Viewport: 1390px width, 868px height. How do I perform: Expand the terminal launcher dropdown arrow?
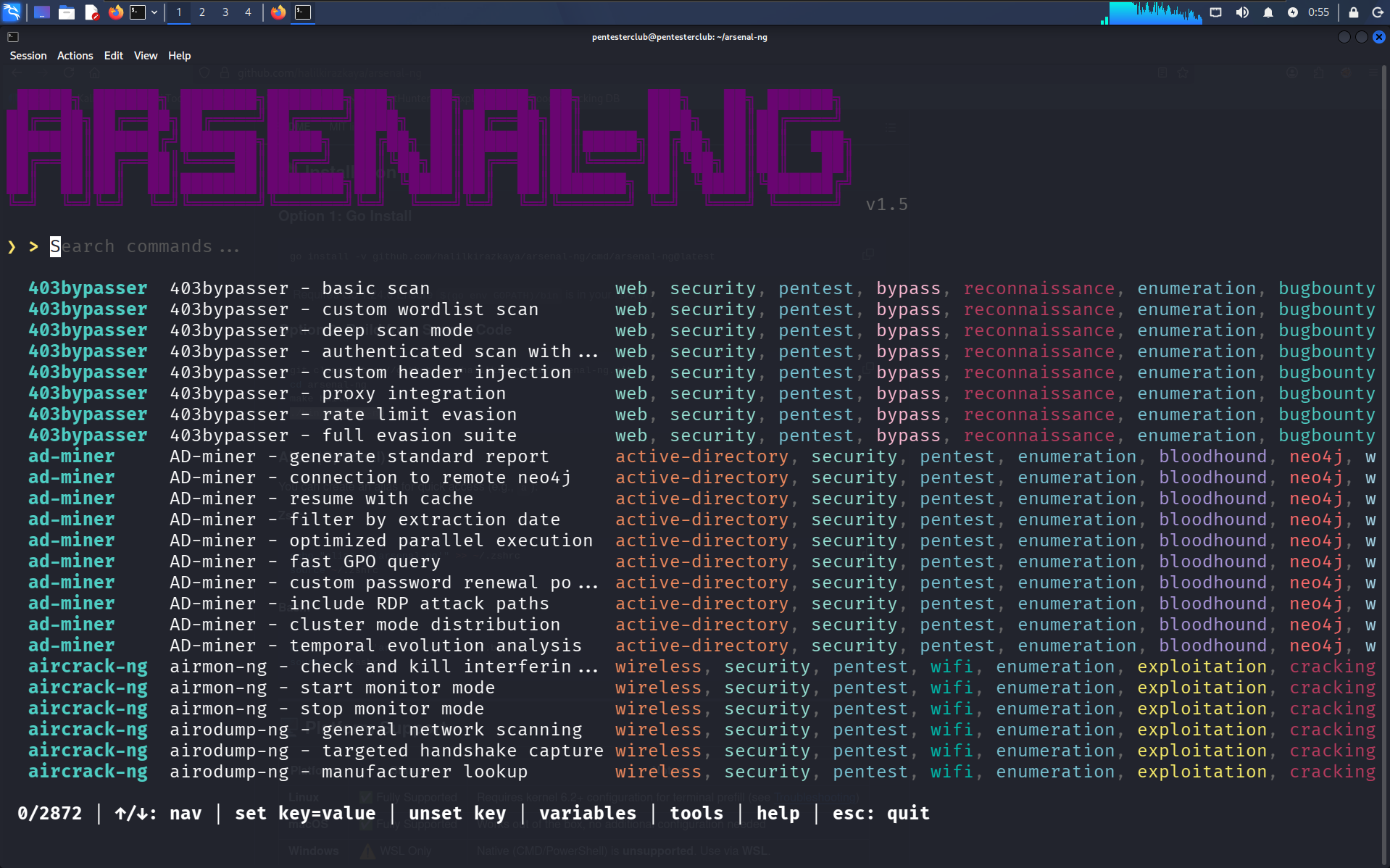[154, 12]
